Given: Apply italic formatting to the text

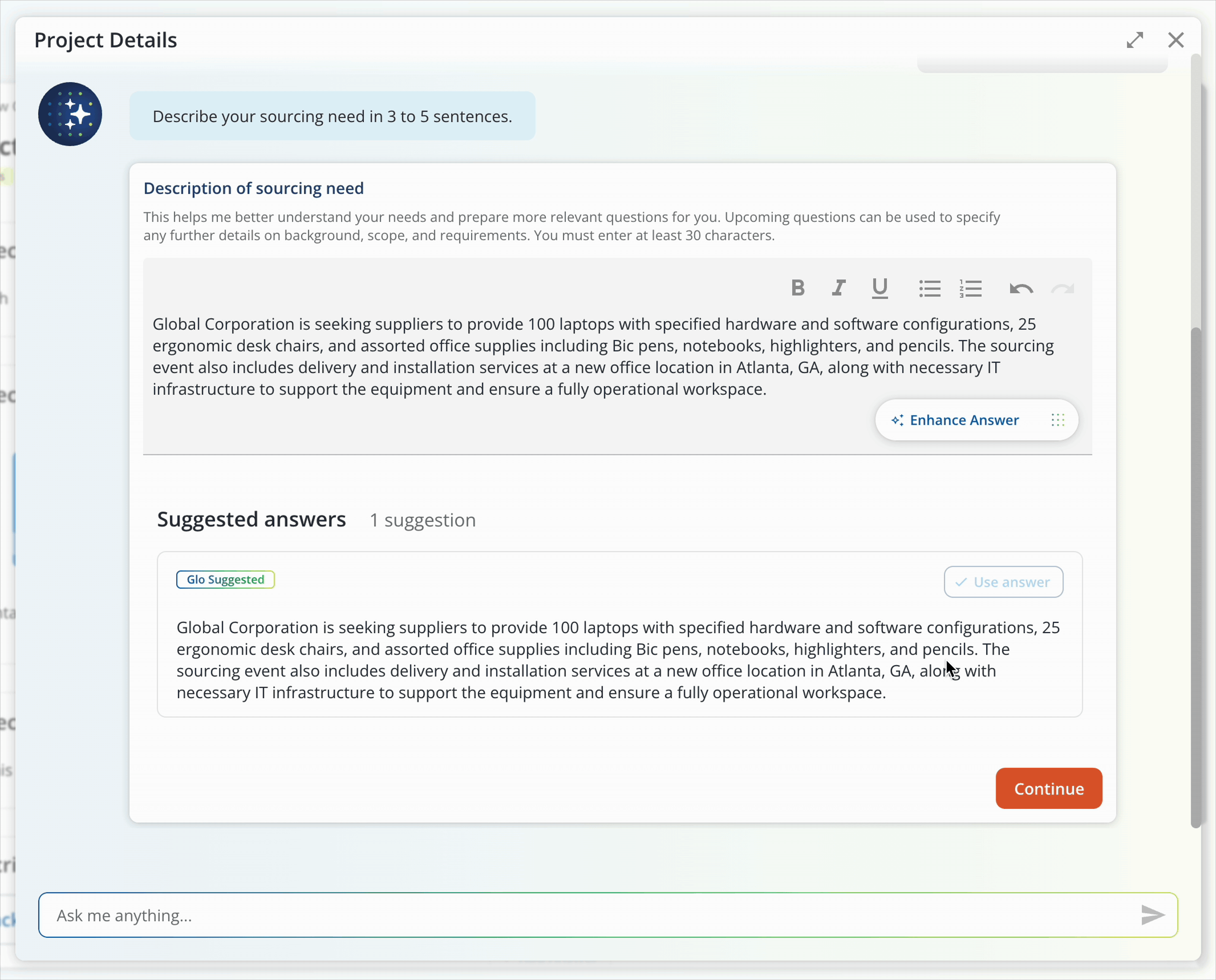Looking at the screenshot, I should point(838,288).
